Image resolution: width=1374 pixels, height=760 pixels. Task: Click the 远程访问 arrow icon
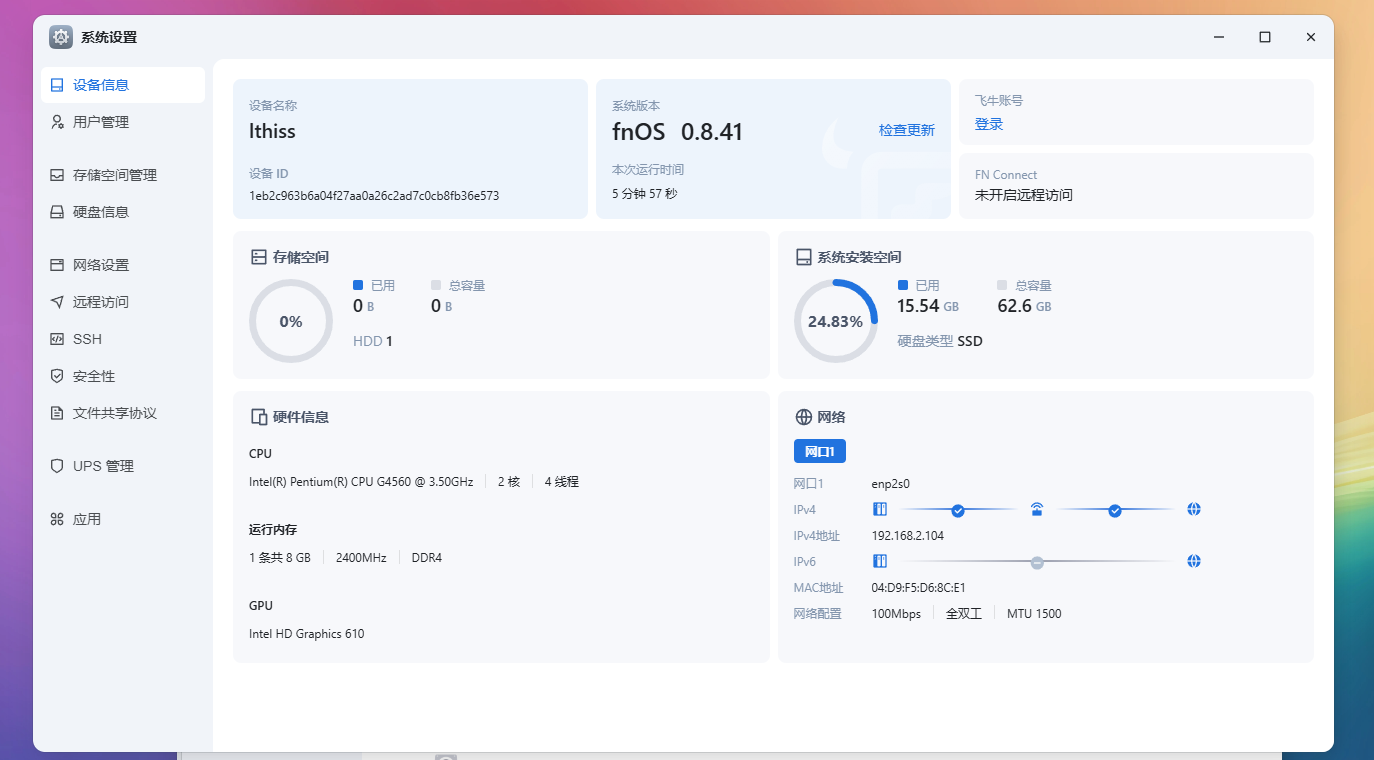pos(57,302)
